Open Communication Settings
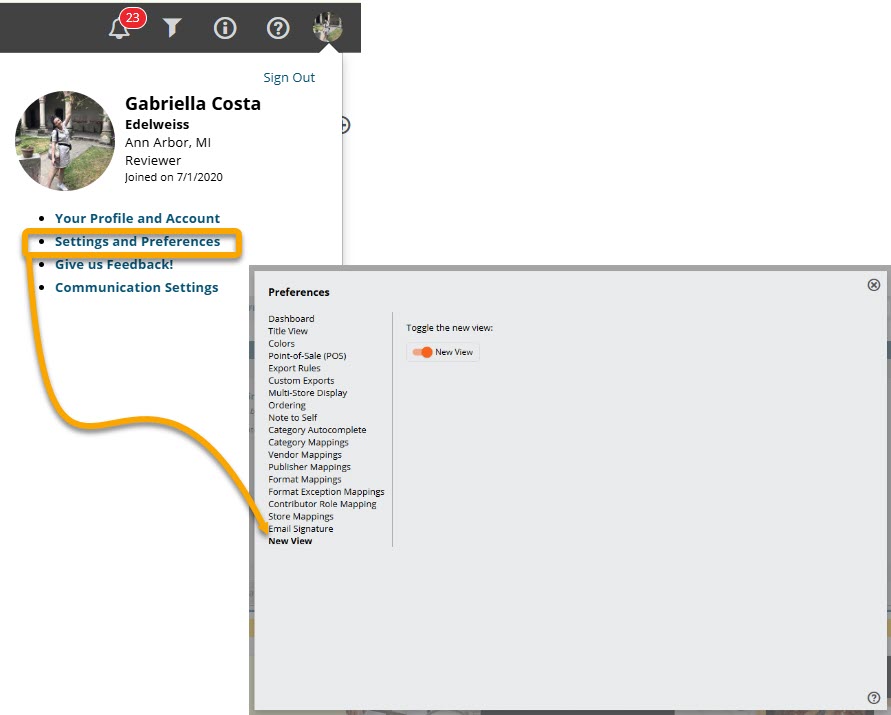Screen dimensions: 891x715 click(x=136, y=288)
